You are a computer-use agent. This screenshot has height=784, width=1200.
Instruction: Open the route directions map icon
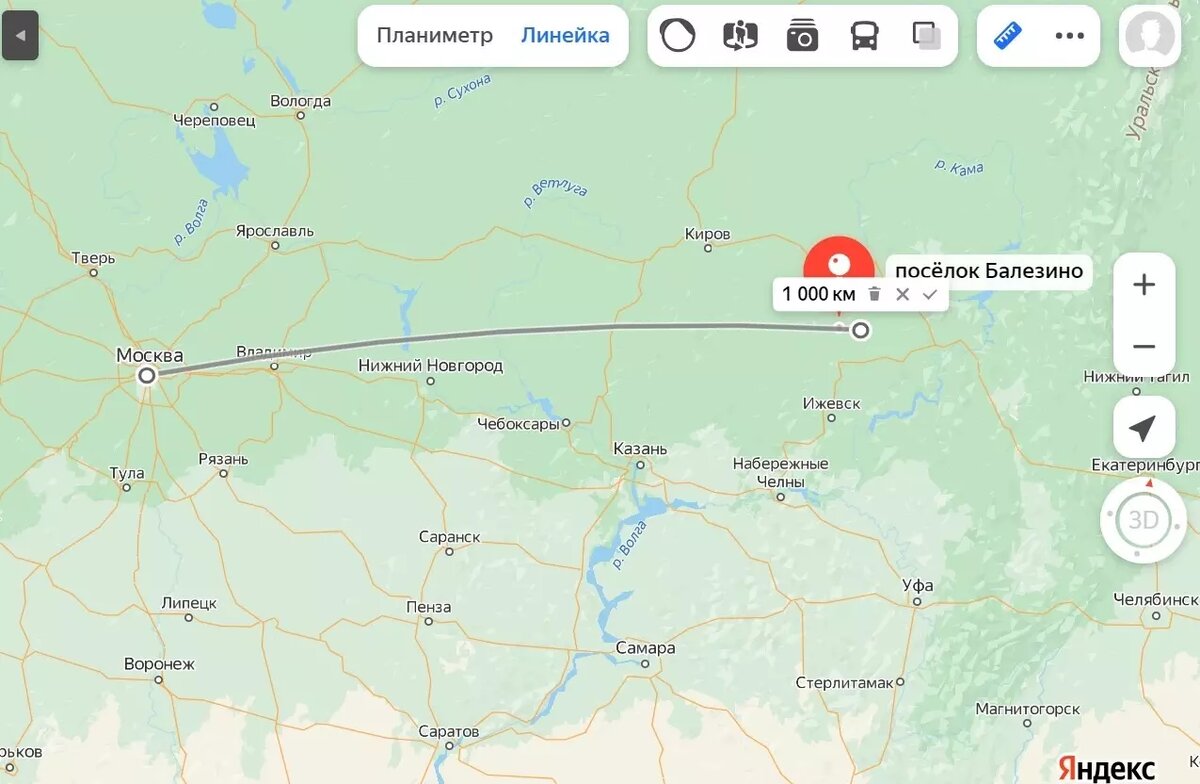click(740, 36)
